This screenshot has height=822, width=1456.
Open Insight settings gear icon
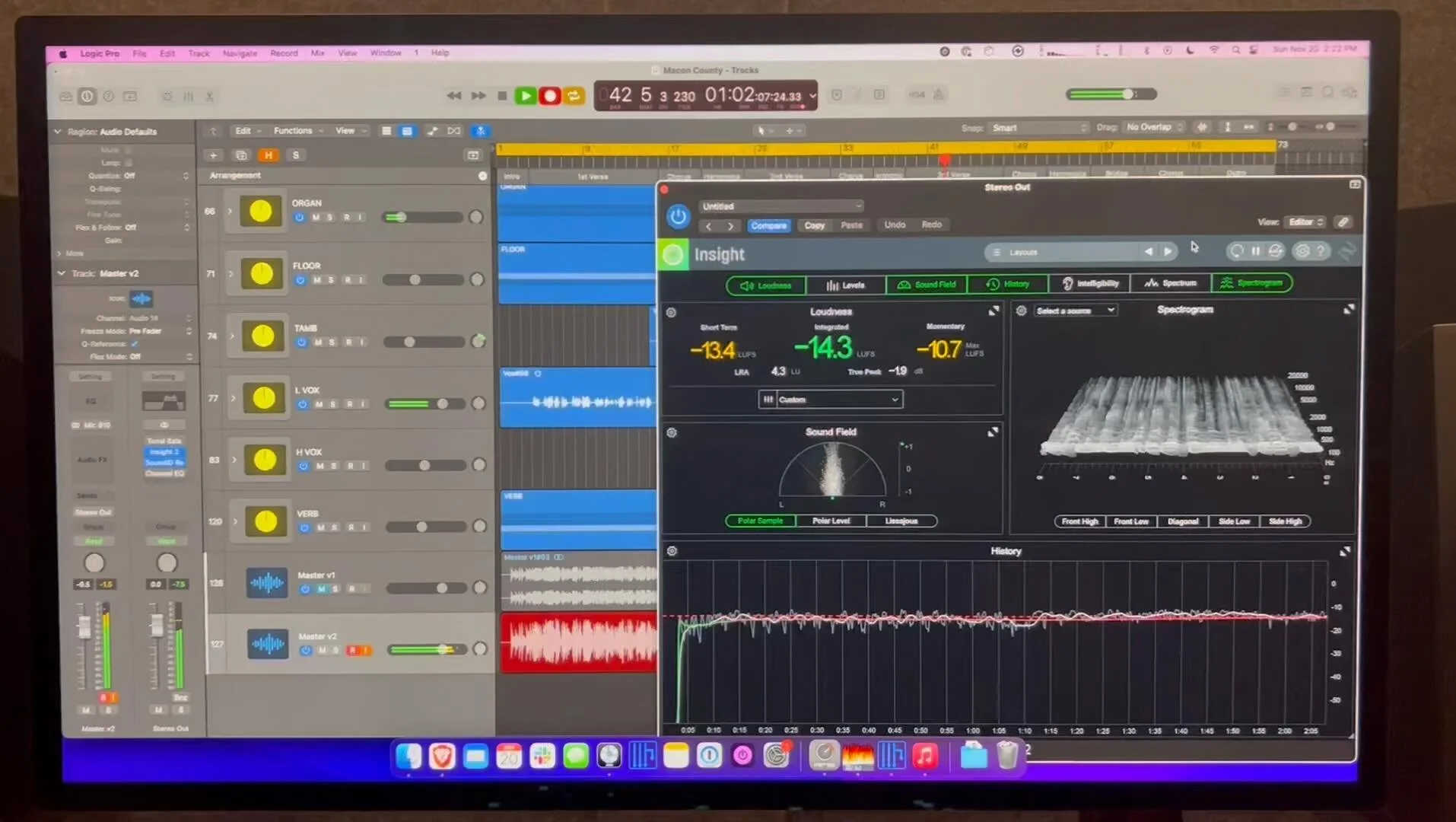click(1302, 250)
